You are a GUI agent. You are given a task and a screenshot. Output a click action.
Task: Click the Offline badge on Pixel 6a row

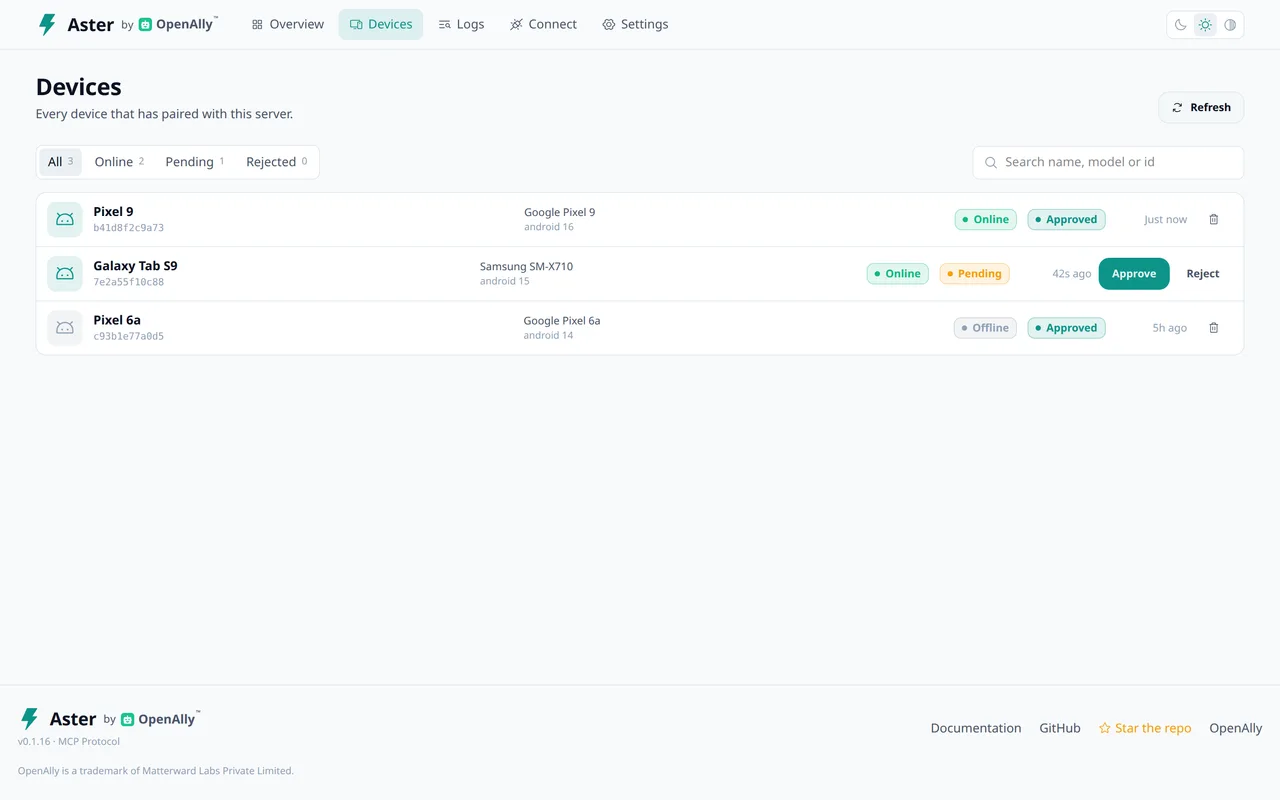985,328
